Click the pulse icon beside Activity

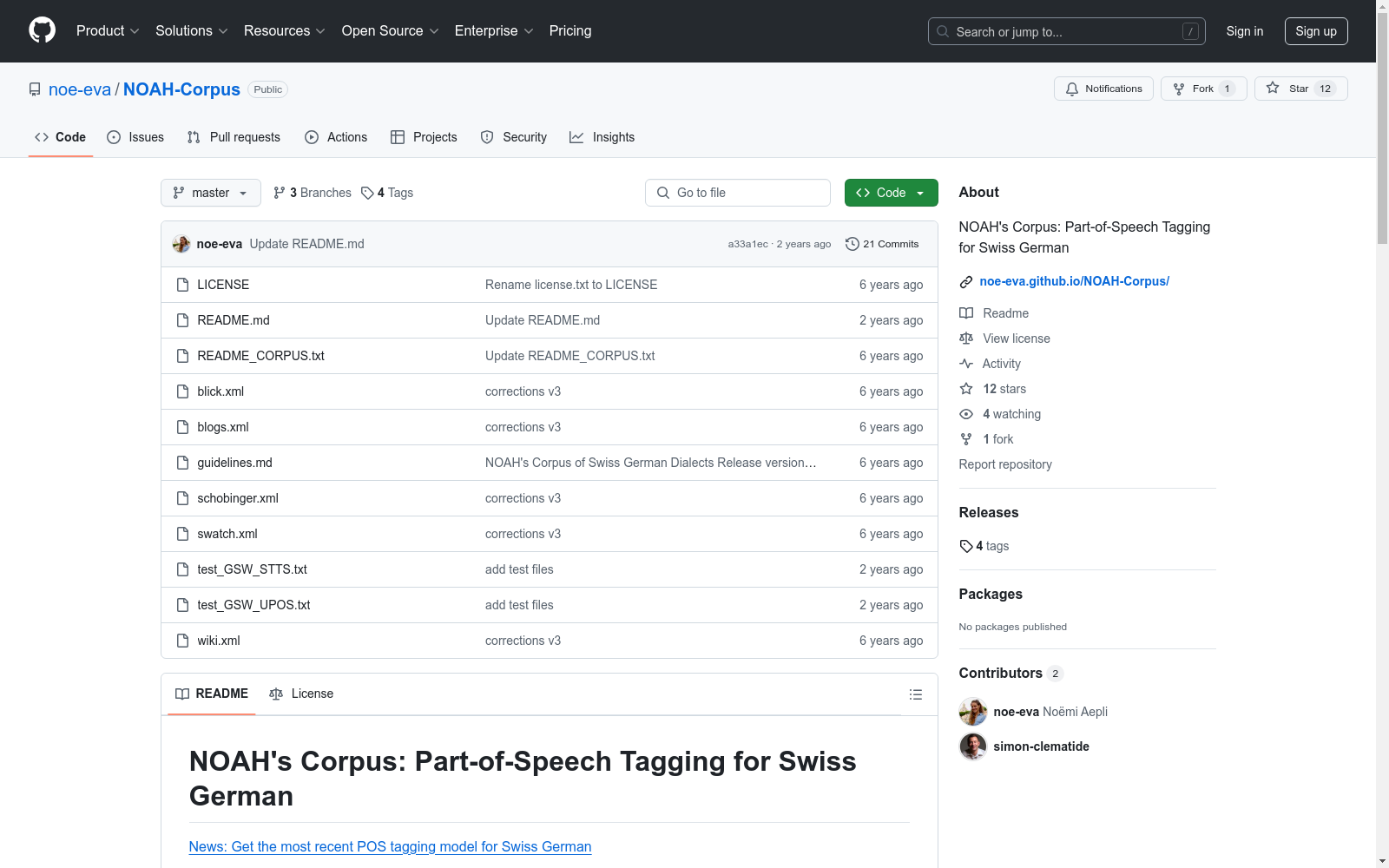[x=966, y=364]
